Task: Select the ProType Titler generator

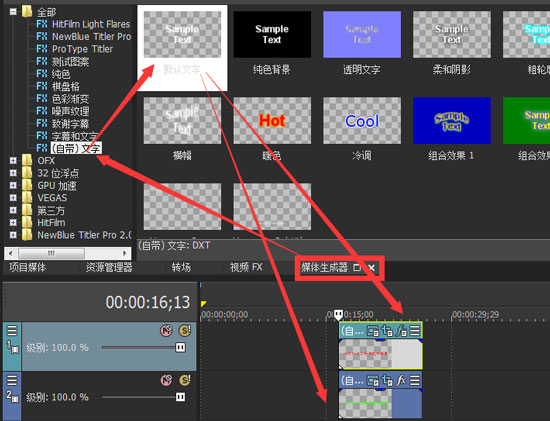Action: pos(75,49)
